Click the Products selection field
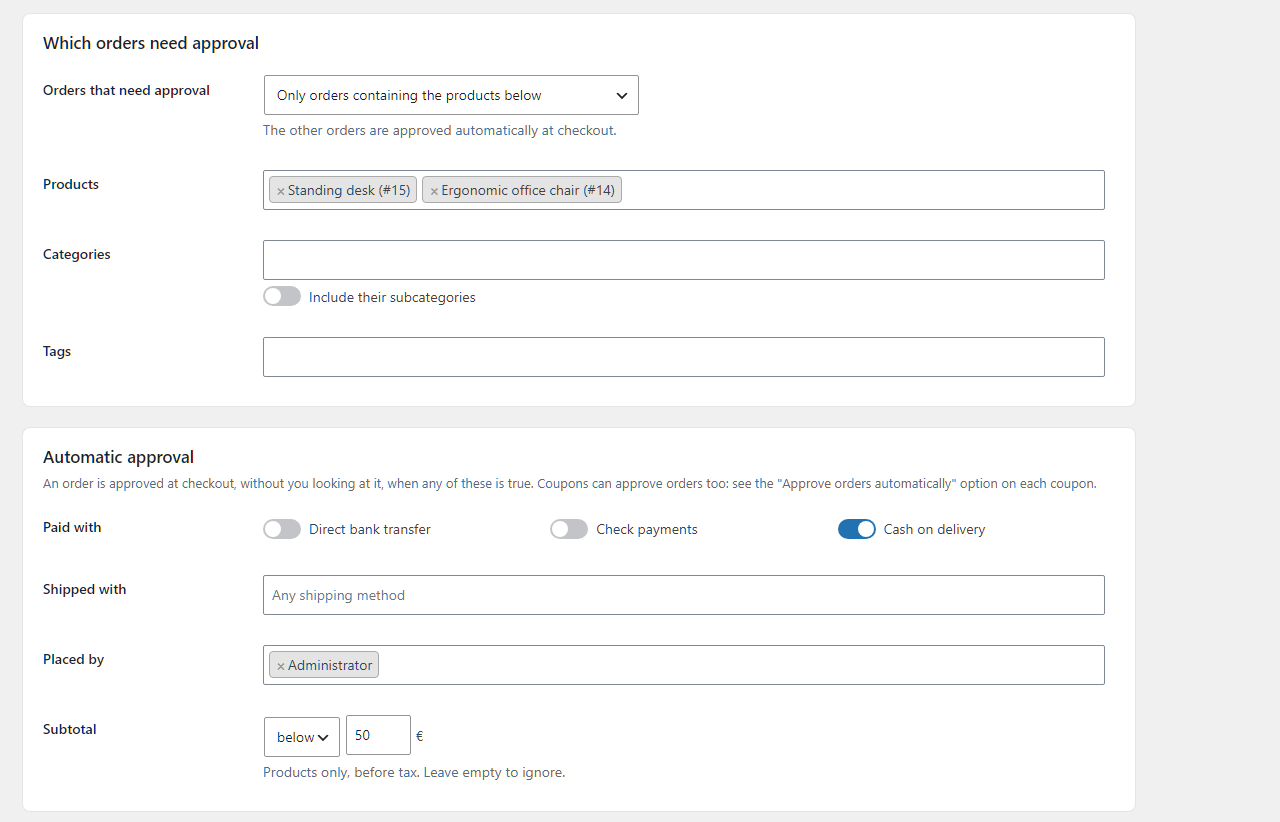The height and width of the screenshot is (822, 1280). coord(684,190)
